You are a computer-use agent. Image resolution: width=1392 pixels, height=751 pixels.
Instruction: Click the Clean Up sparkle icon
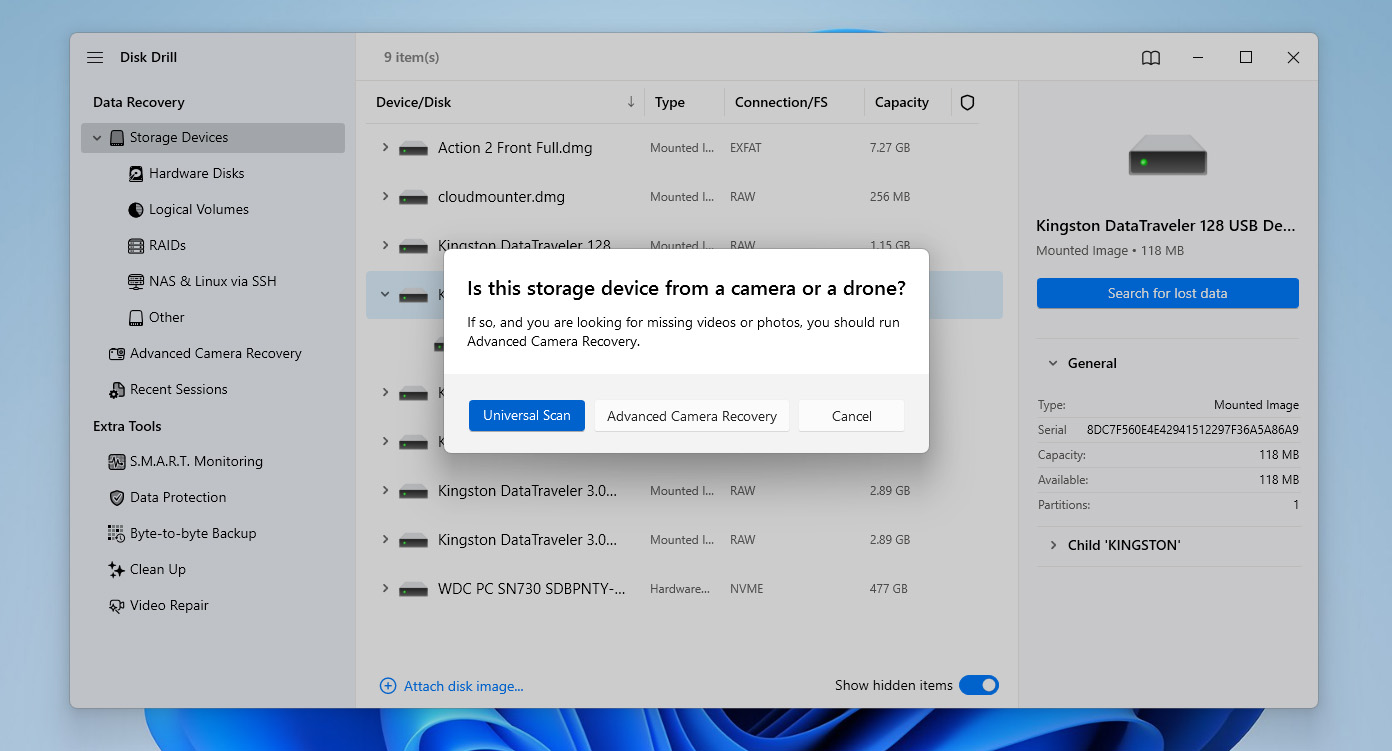(x=116, y=570)
